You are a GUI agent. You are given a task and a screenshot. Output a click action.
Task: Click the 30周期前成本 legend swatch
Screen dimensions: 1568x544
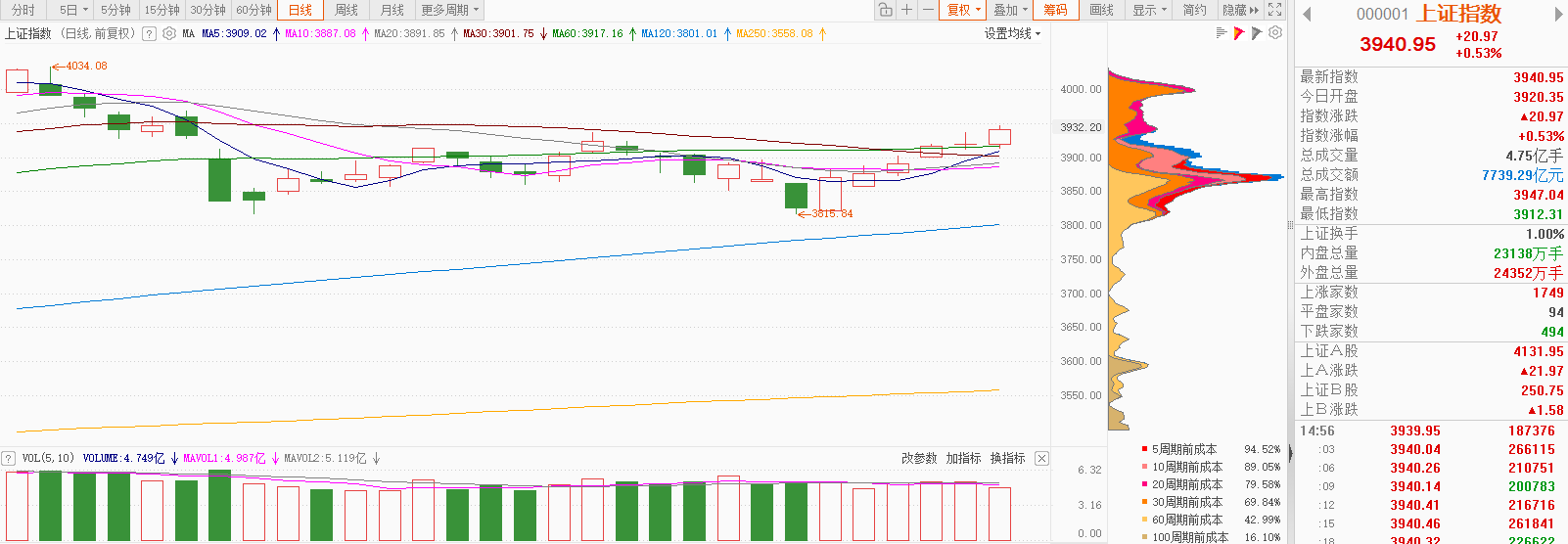tap(1144, 502)
